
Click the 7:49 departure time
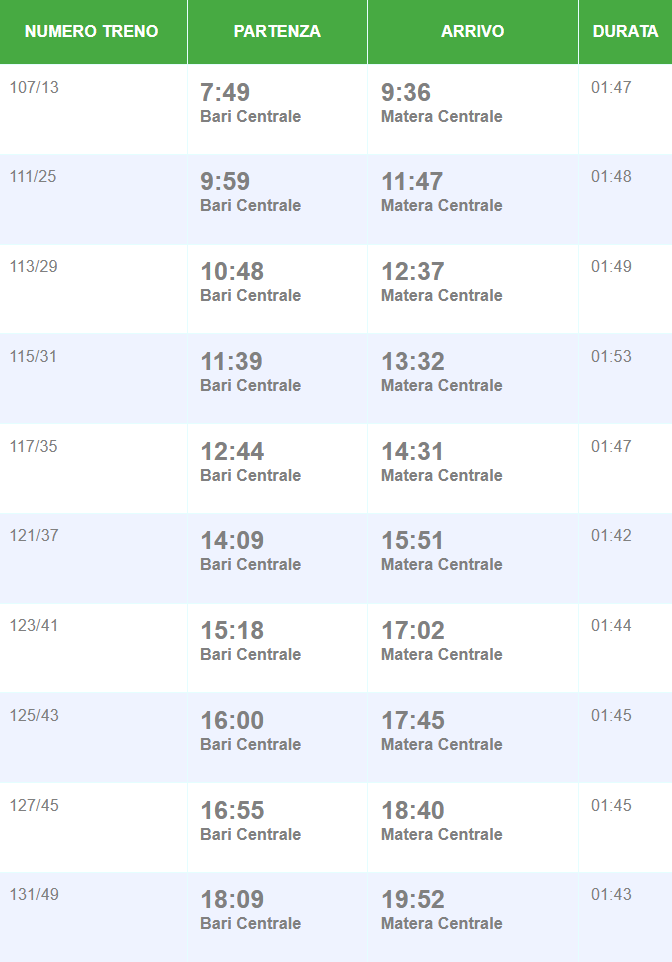tap(225, 93)
